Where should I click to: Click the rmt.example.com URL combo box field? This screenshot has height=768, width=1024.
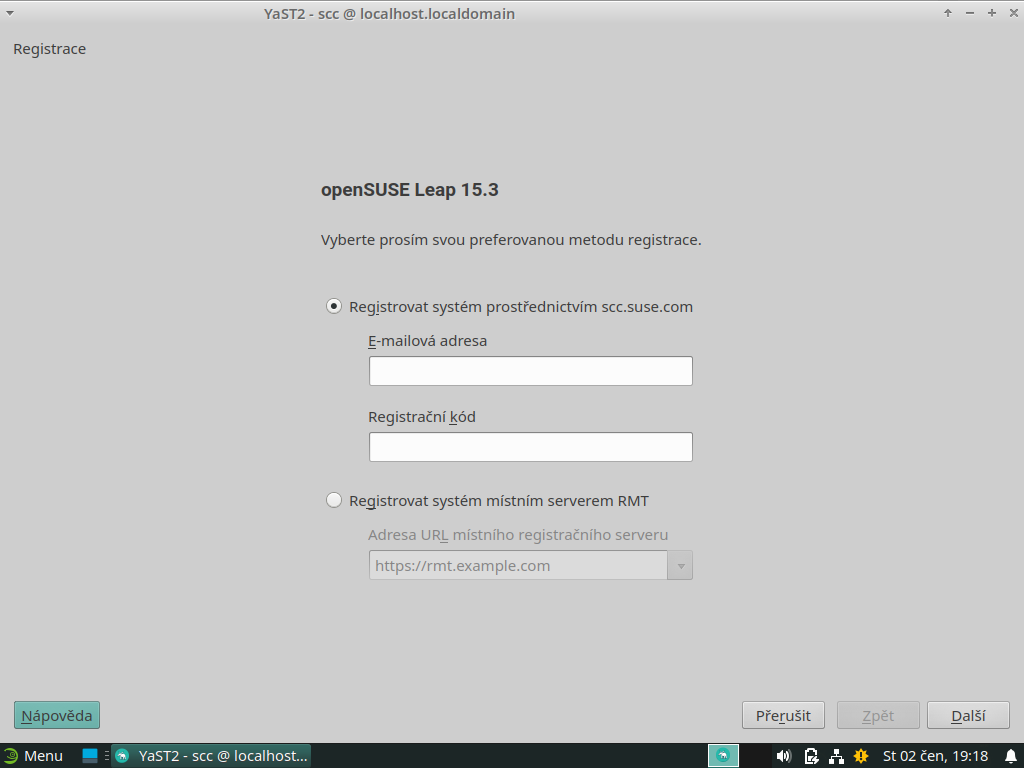[518, 566]
